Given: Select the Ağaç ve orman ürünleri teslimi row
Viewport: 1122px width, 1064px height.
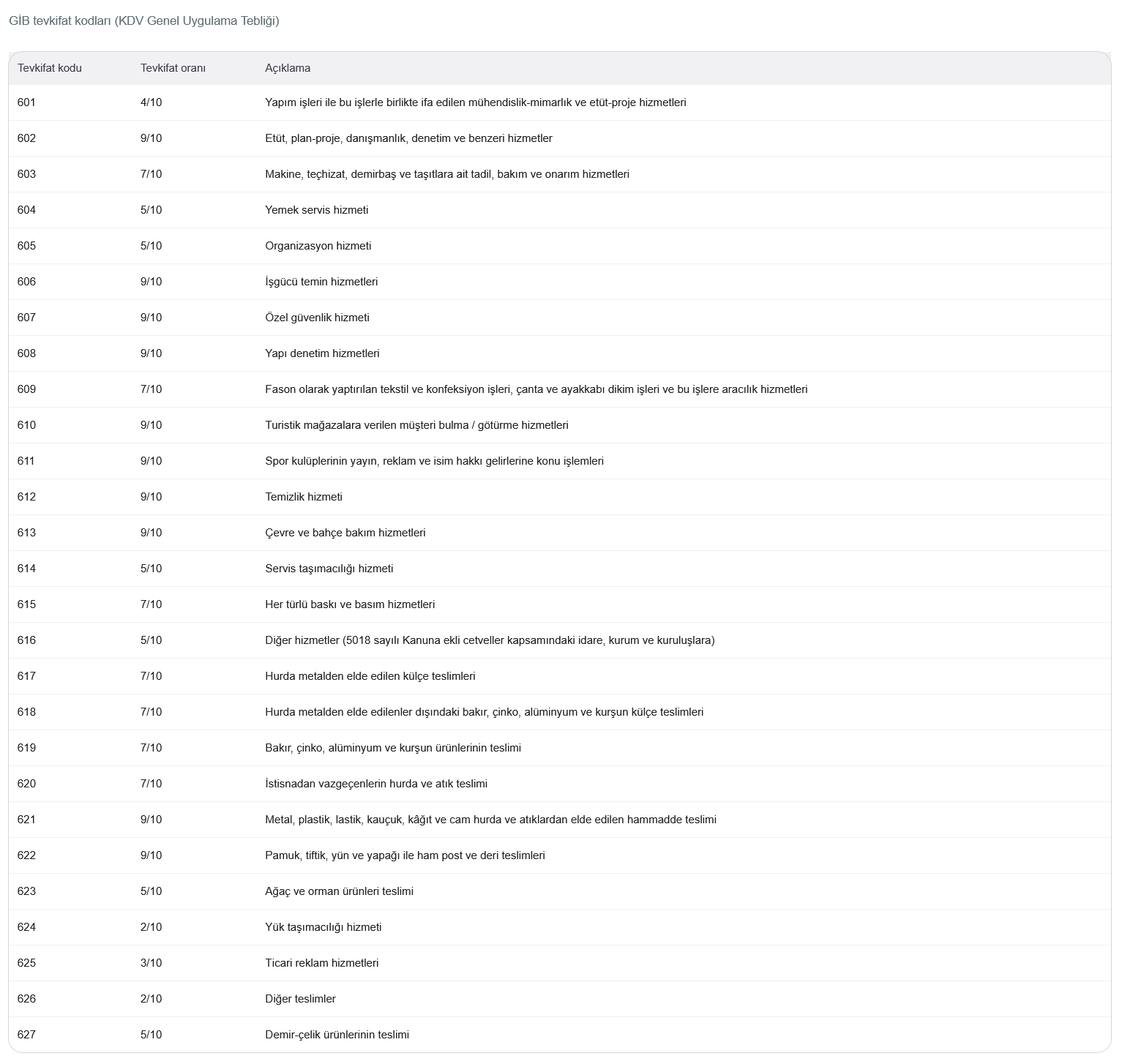Looking at the screenshot, I should pyautogui.click(x=560, y=891).
